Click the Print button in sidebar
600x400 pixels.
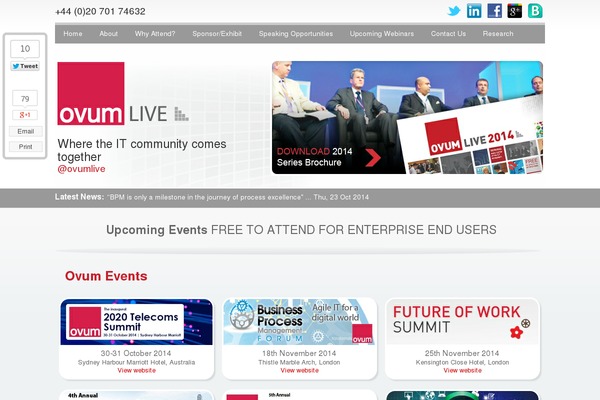[26, 147]
